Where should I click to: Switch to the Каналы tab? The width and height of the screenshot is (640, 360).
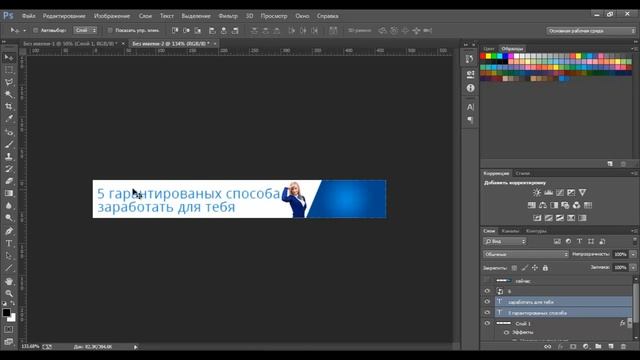tap(510, 231)
